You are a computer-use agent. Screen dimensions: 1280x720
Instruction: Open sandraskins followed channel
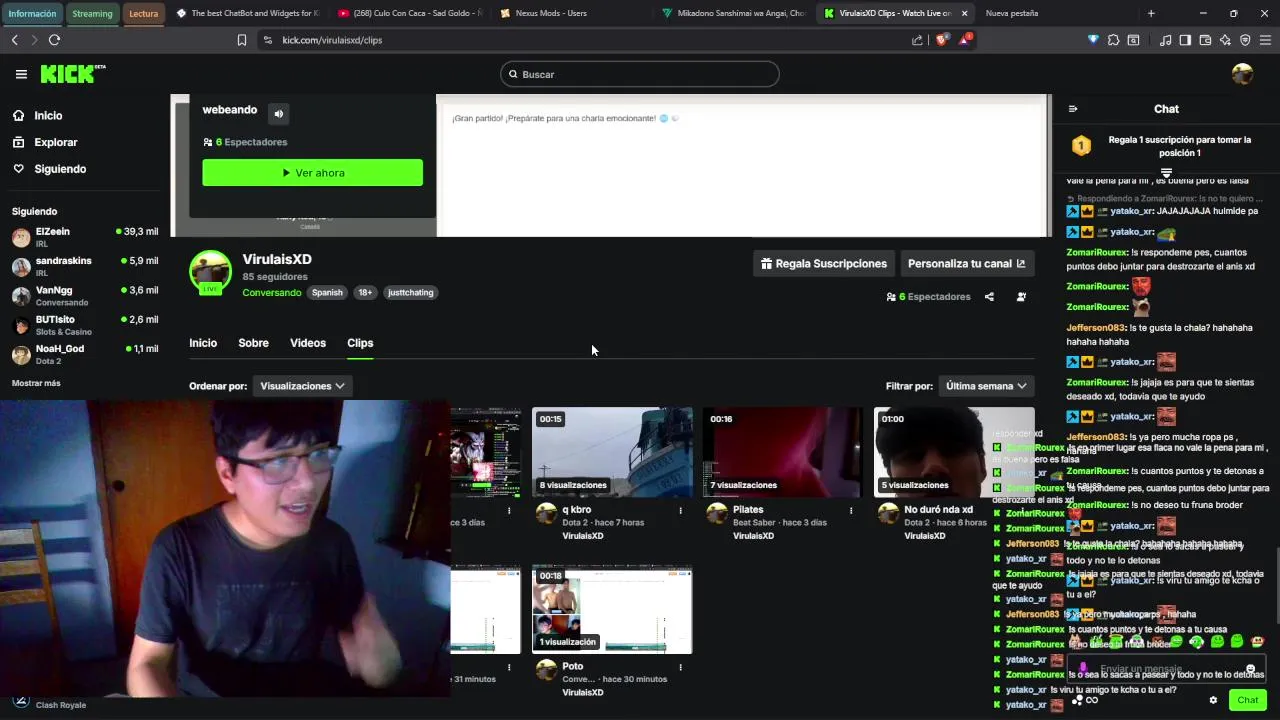[x=84, y=266]
